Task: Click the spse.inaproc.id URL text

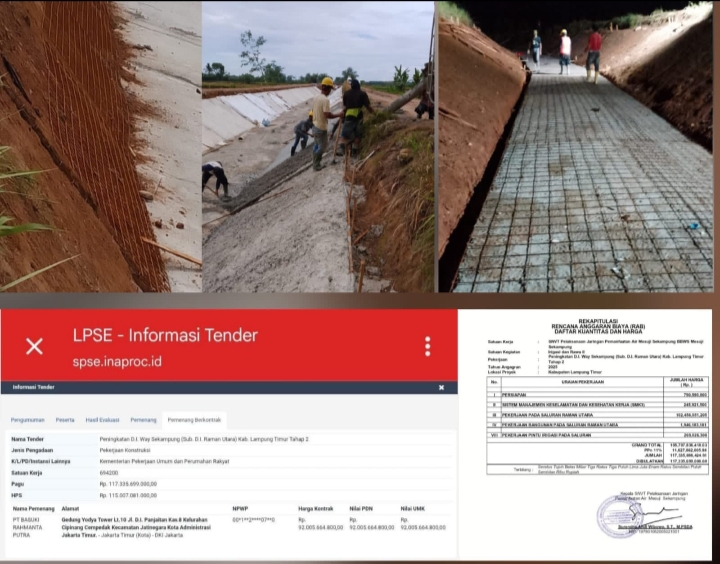Action: coord(118,361)
